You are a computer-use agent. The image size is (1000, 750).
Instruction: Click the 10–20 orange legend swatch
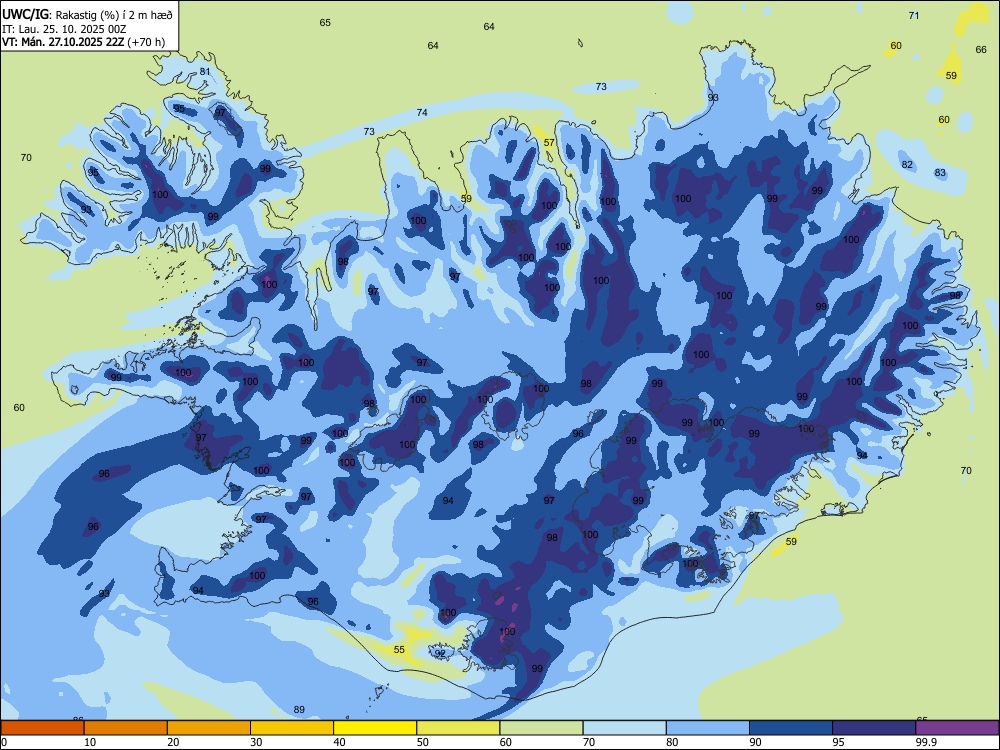(126, 728)
